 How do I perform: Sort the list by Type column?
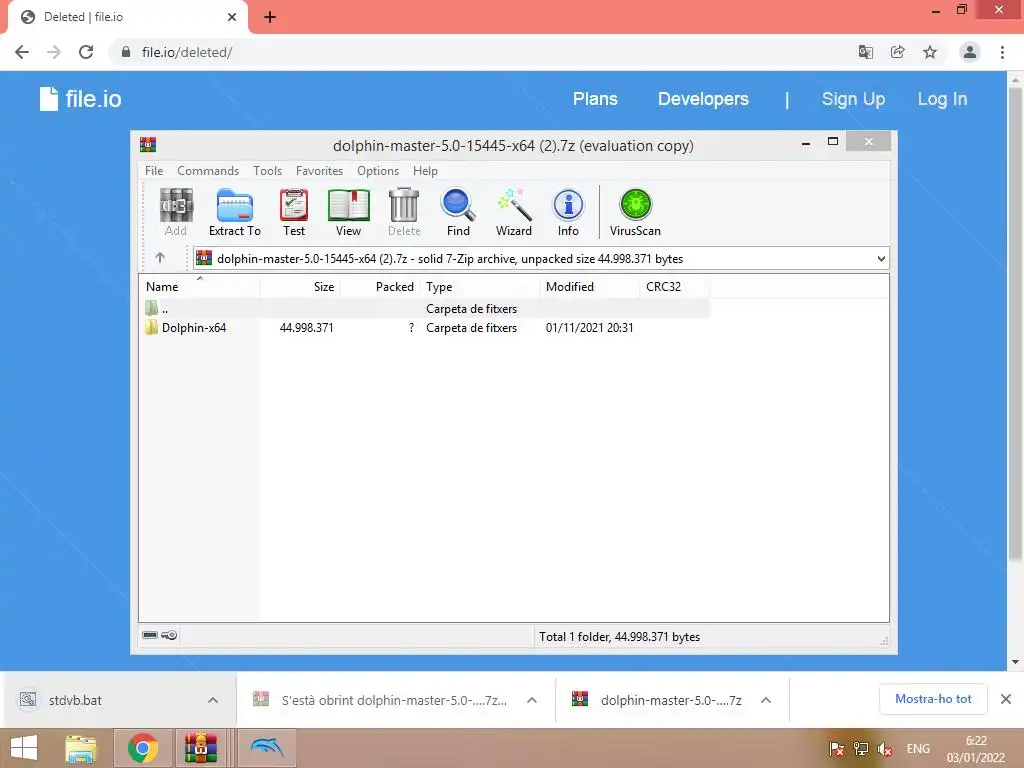point(479,287)
